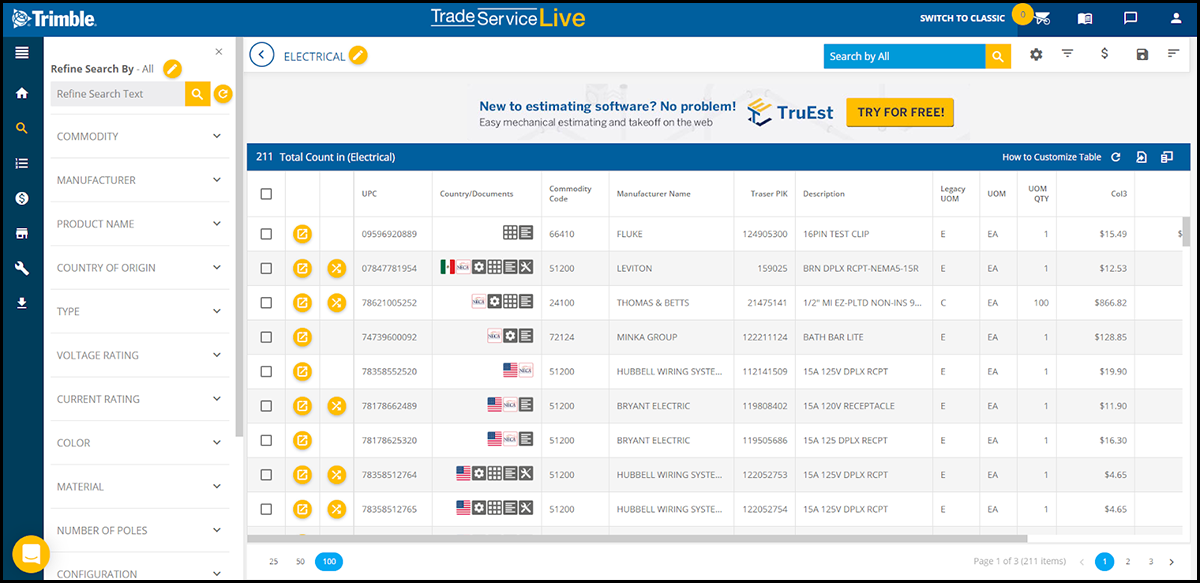Click the refine search magnifier button
This screenshot has height=583, width=1200.
pos(198,94)
